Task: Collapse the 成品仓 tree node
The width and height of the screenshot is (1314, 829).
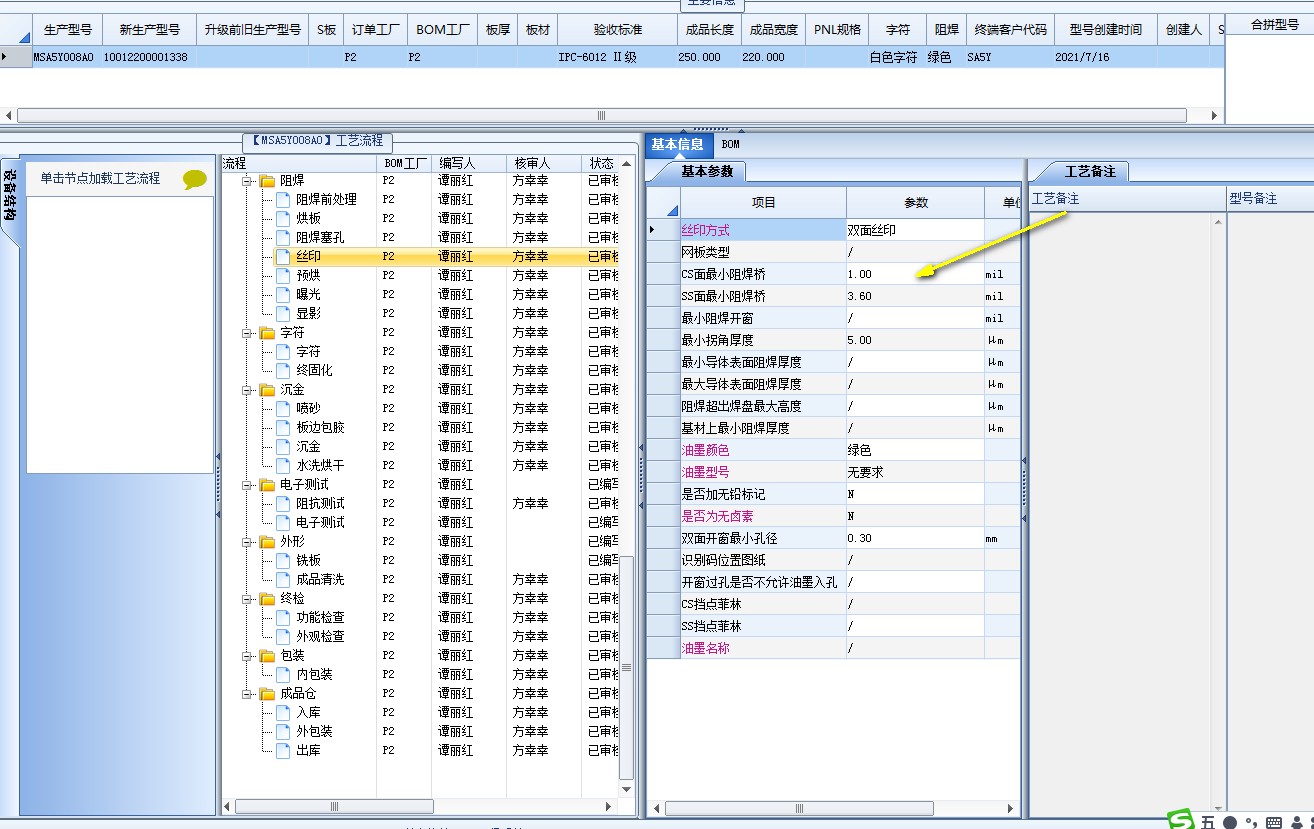Action: (247, 694)
